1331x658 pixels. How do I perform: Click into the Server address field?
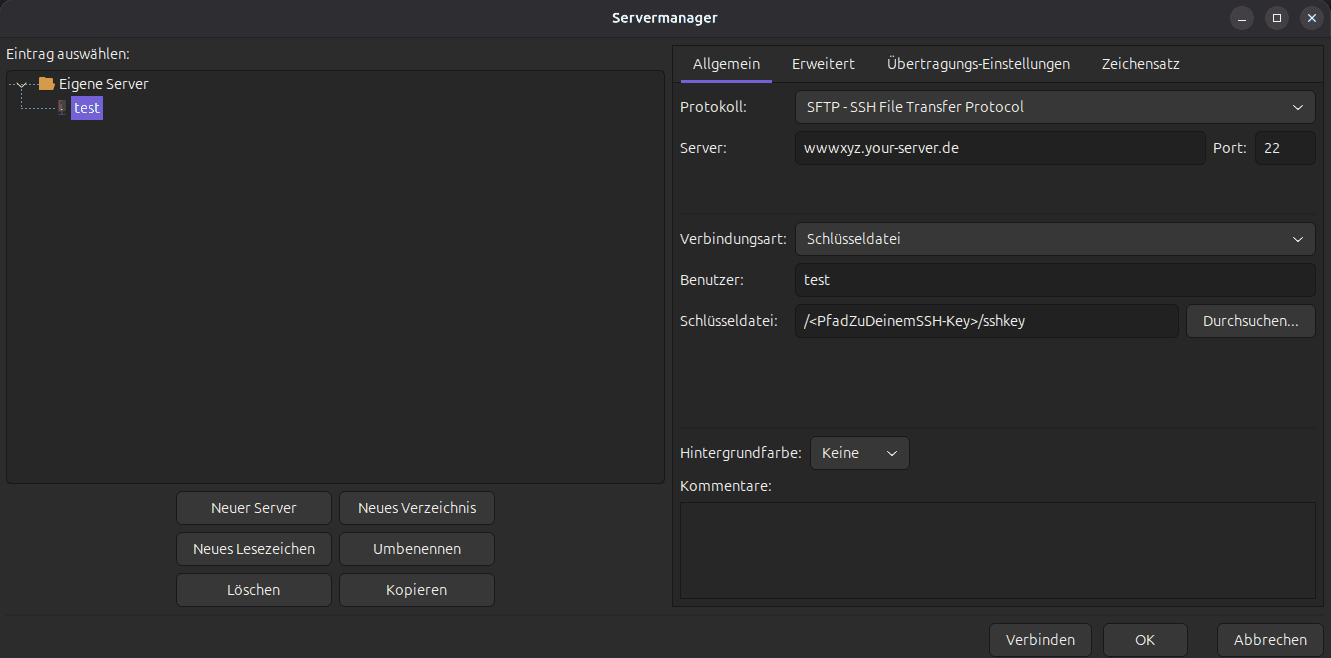coord(1000,148)
